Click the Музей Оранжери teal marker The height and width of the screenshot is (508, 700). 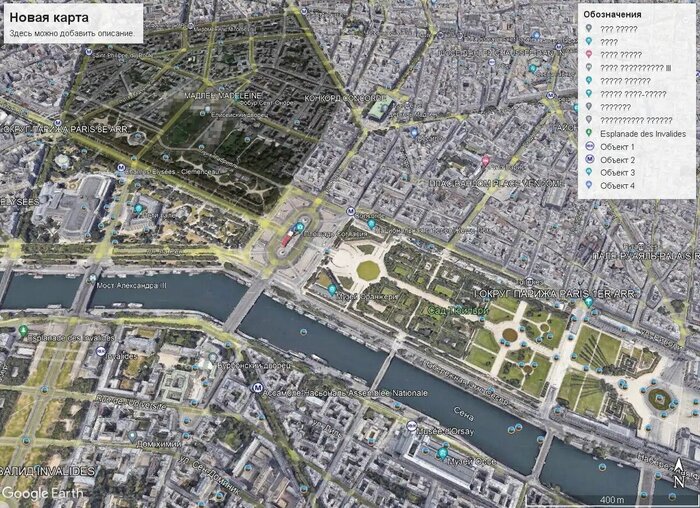click(x=332, y=289)
